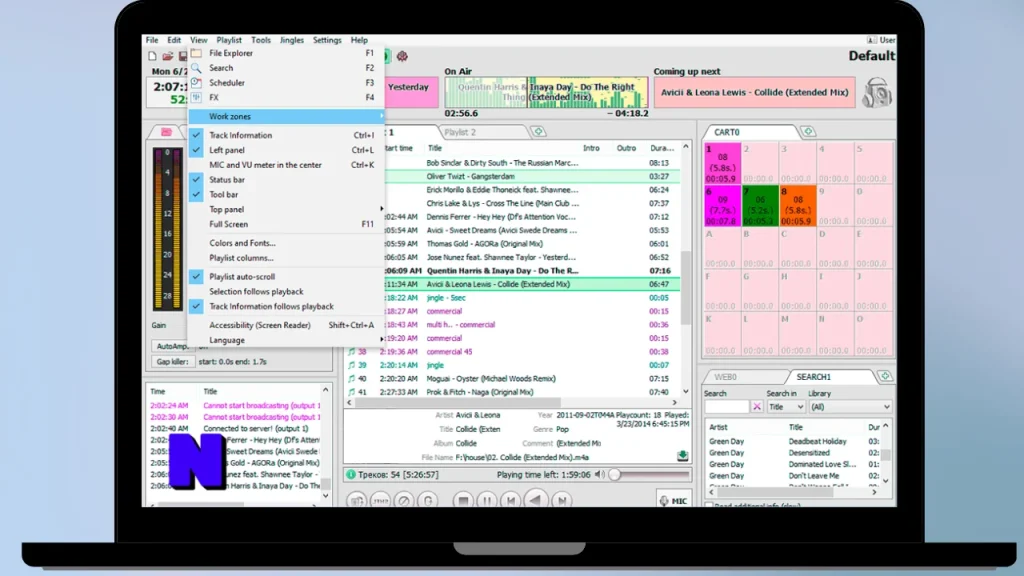Expand the Language submenu

pyautogui.click(x=286, y=340)
